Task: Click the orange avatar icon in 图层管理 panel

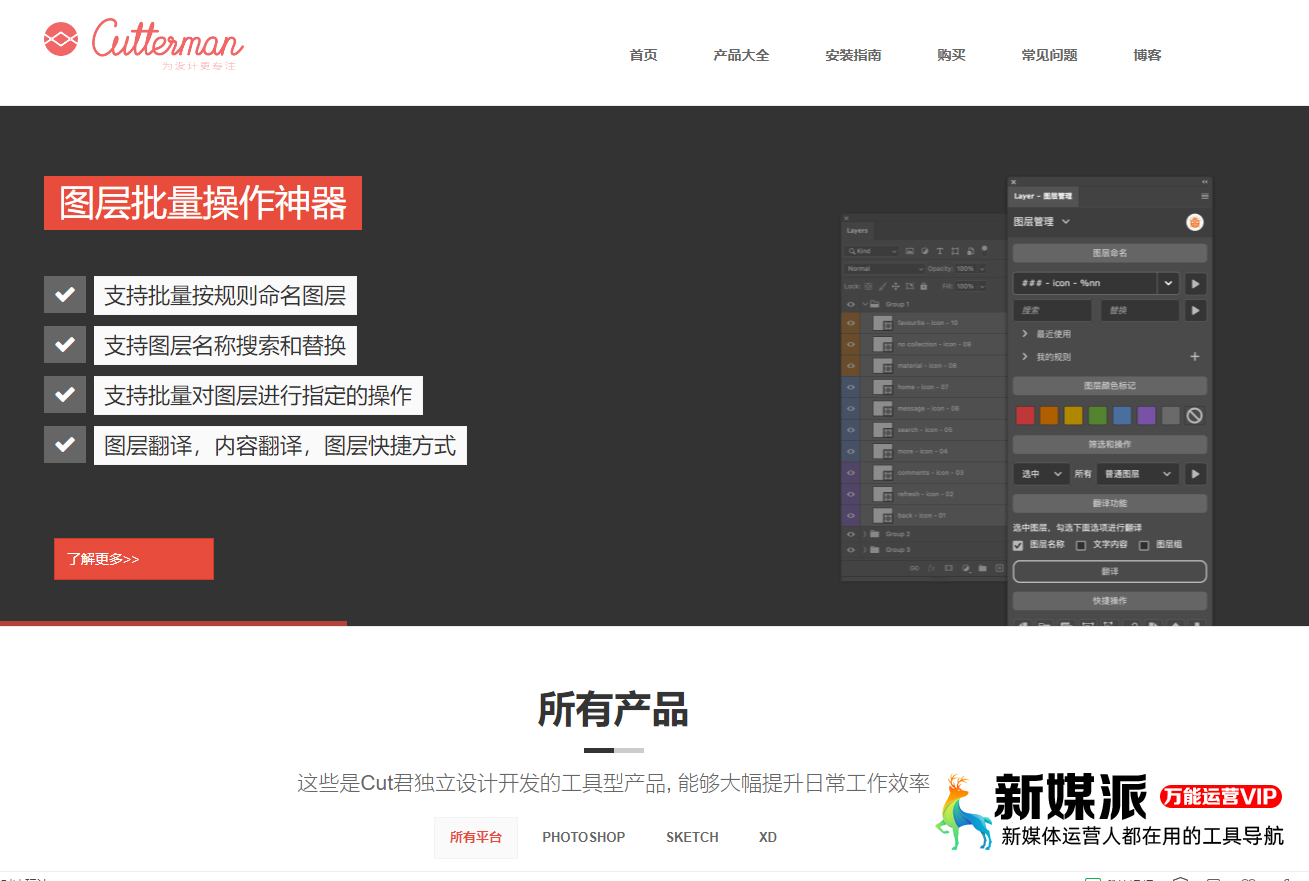Action: [1194, 222]
